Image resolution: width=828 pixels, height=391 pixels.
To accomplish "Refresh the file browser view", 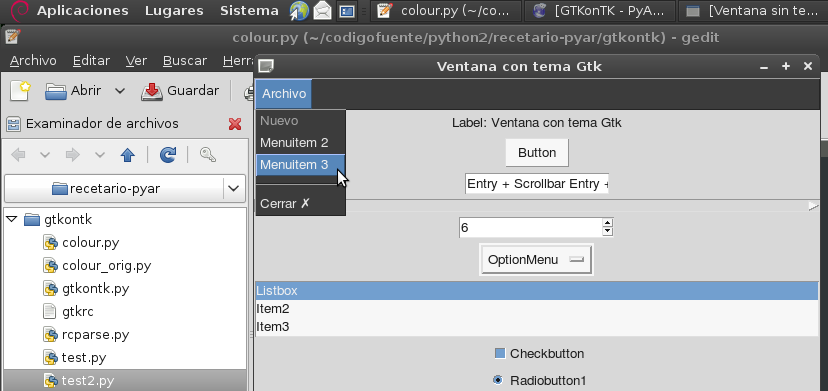I will pyautogui.click(x=168, y=155).
